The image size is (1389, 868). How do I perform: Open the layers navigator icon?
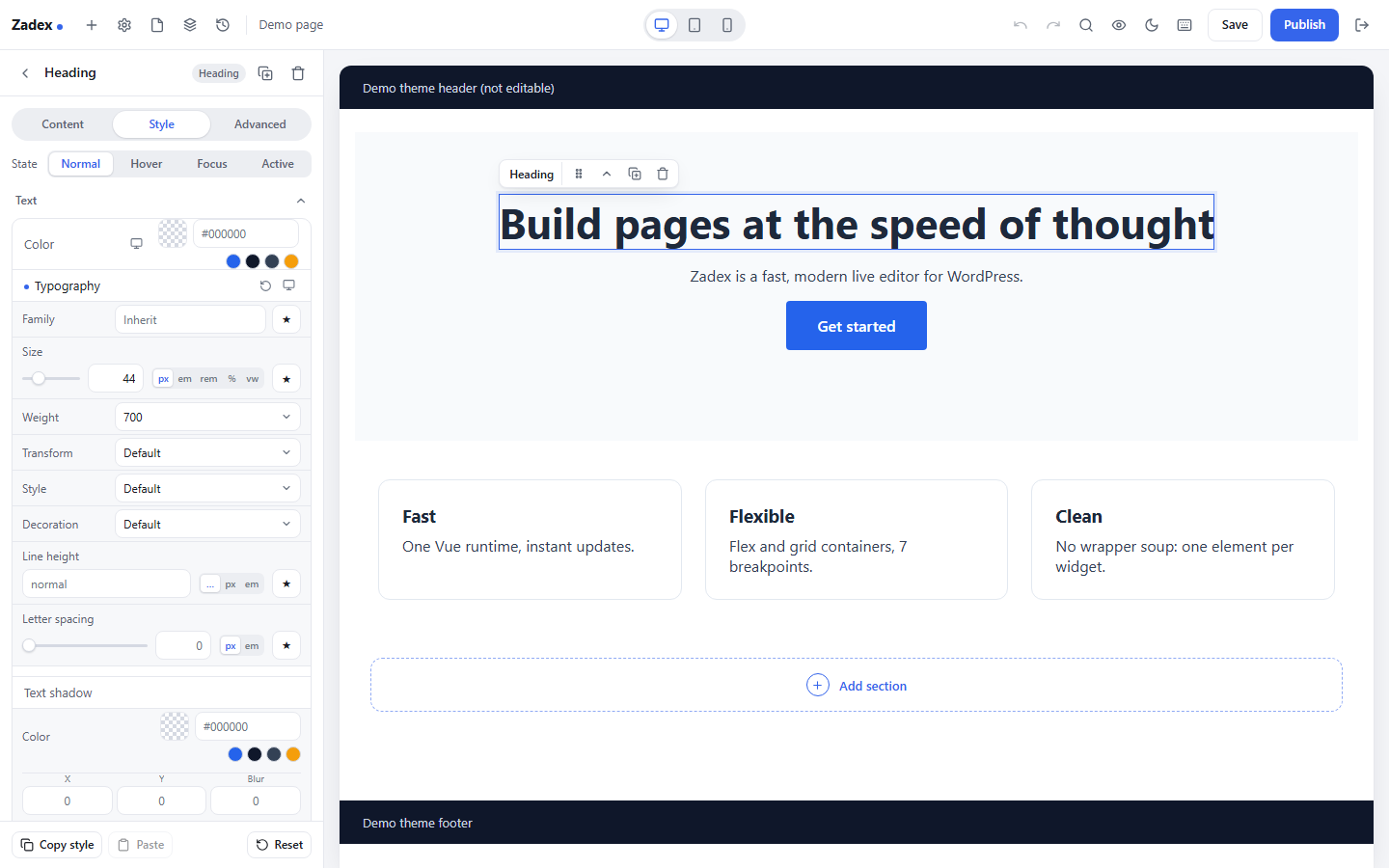tap(190, 25)
